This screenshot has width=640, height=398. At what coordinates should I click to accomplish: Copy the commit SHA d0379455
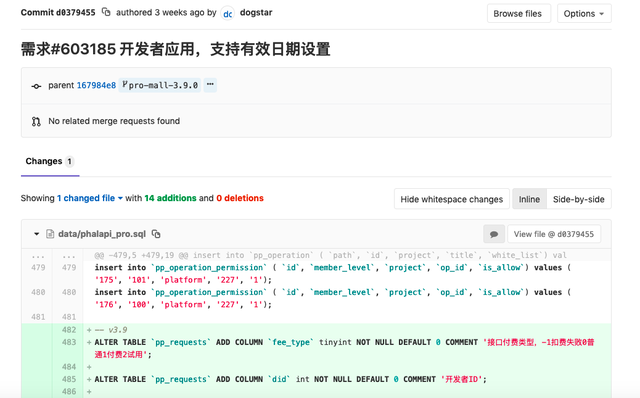tap(106, 12)
